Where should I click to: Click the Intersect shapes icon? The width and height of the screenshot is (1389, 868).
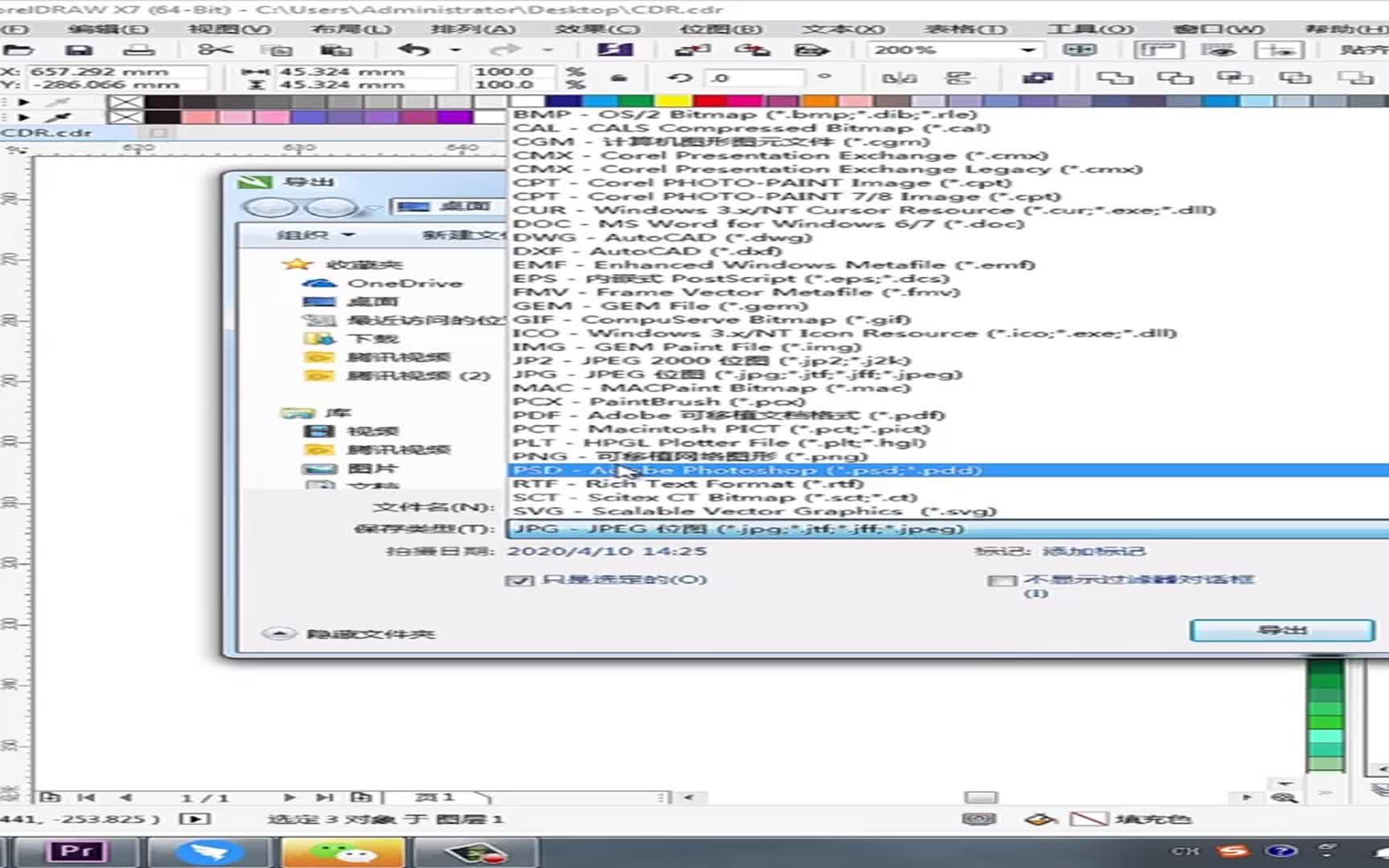coord(1235,78)
